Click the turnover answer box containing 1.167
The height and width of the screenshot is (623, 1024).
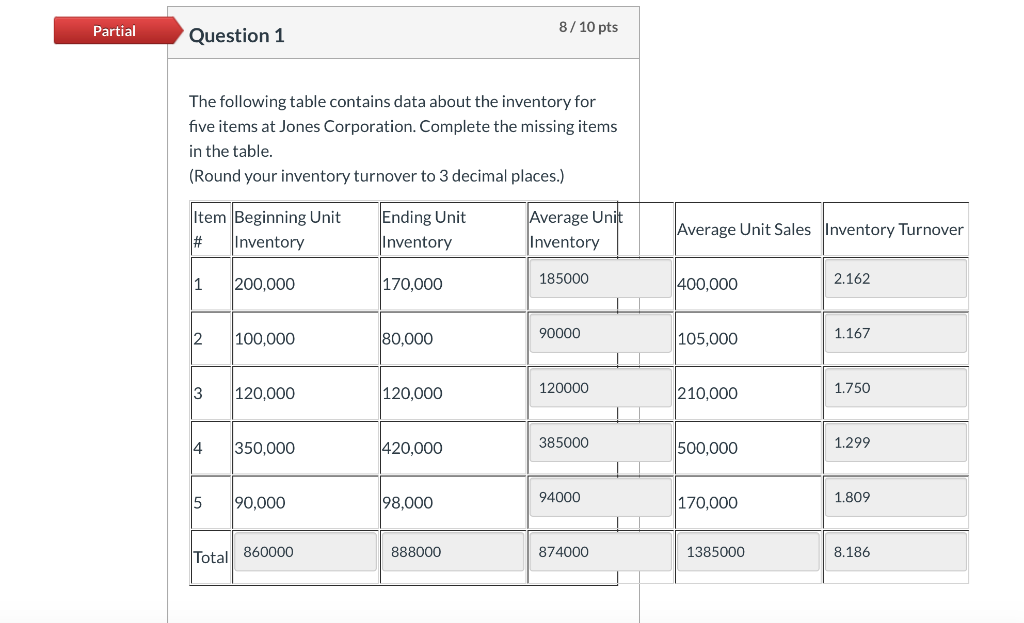click(x=894, y=333)
